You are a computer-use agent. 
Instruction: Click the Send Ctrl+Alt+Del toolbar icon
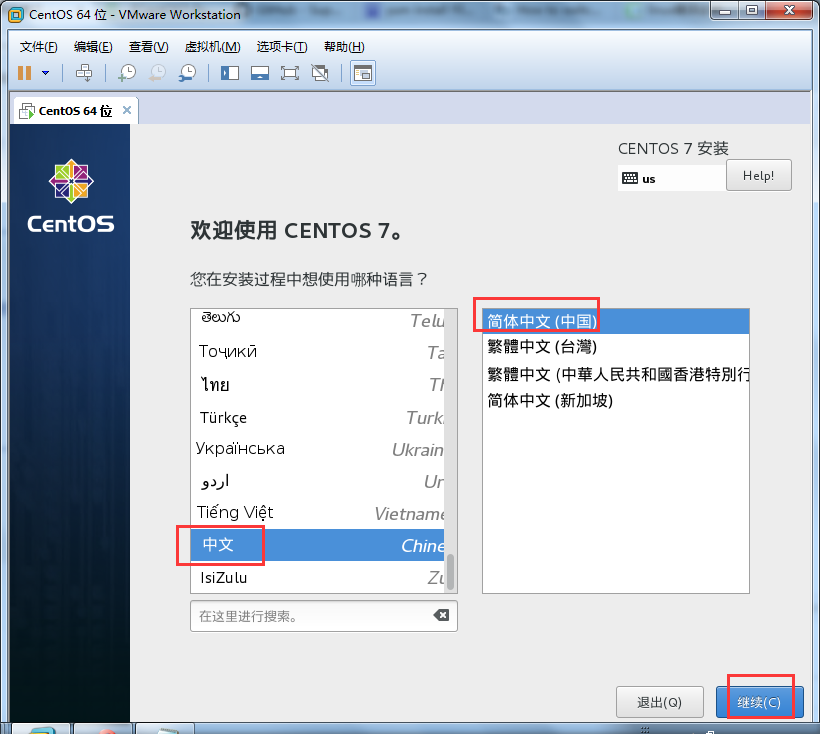coord(84,73)
